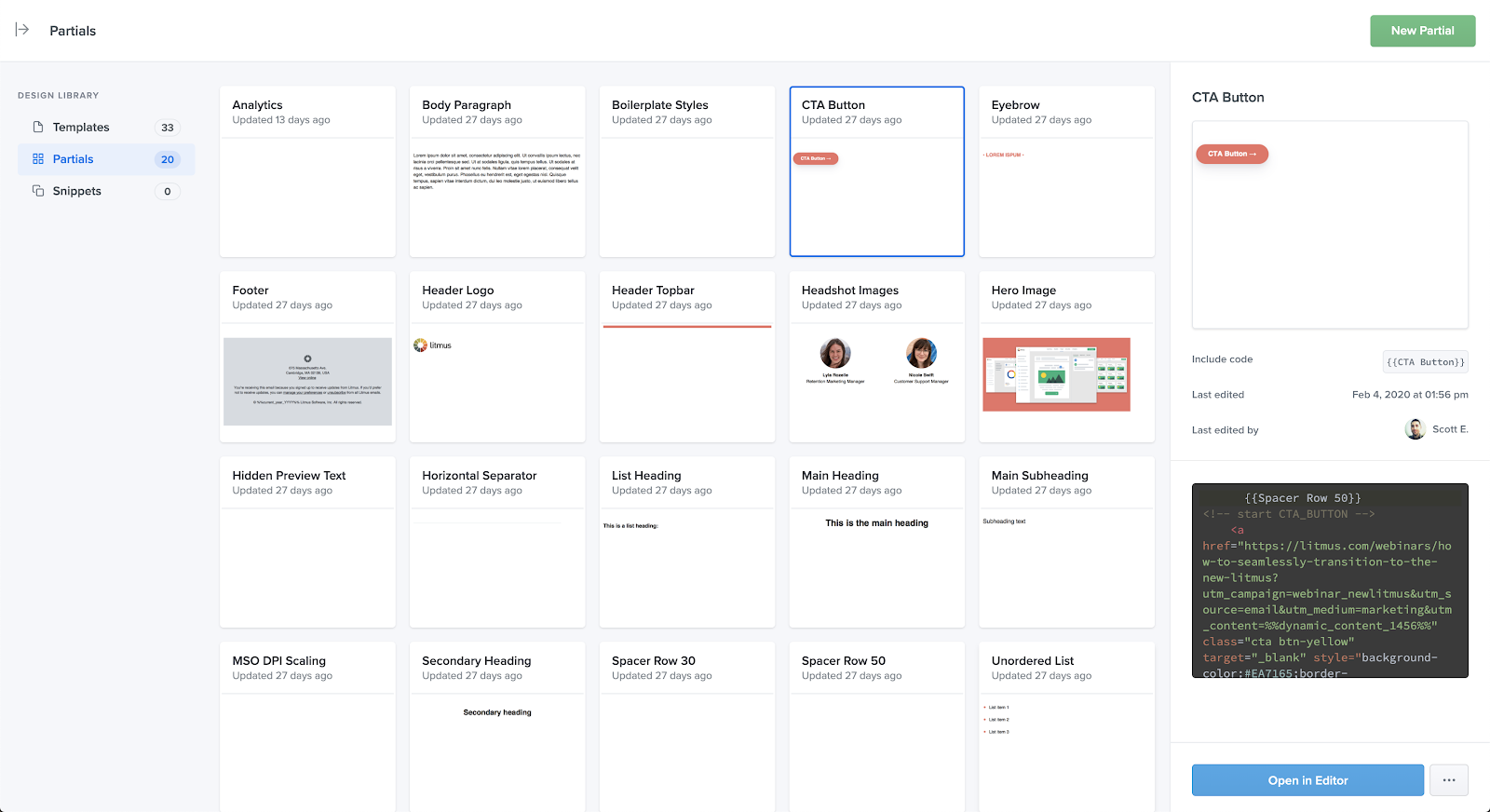Click Scott E. avatar photo

pos(1415,429)
